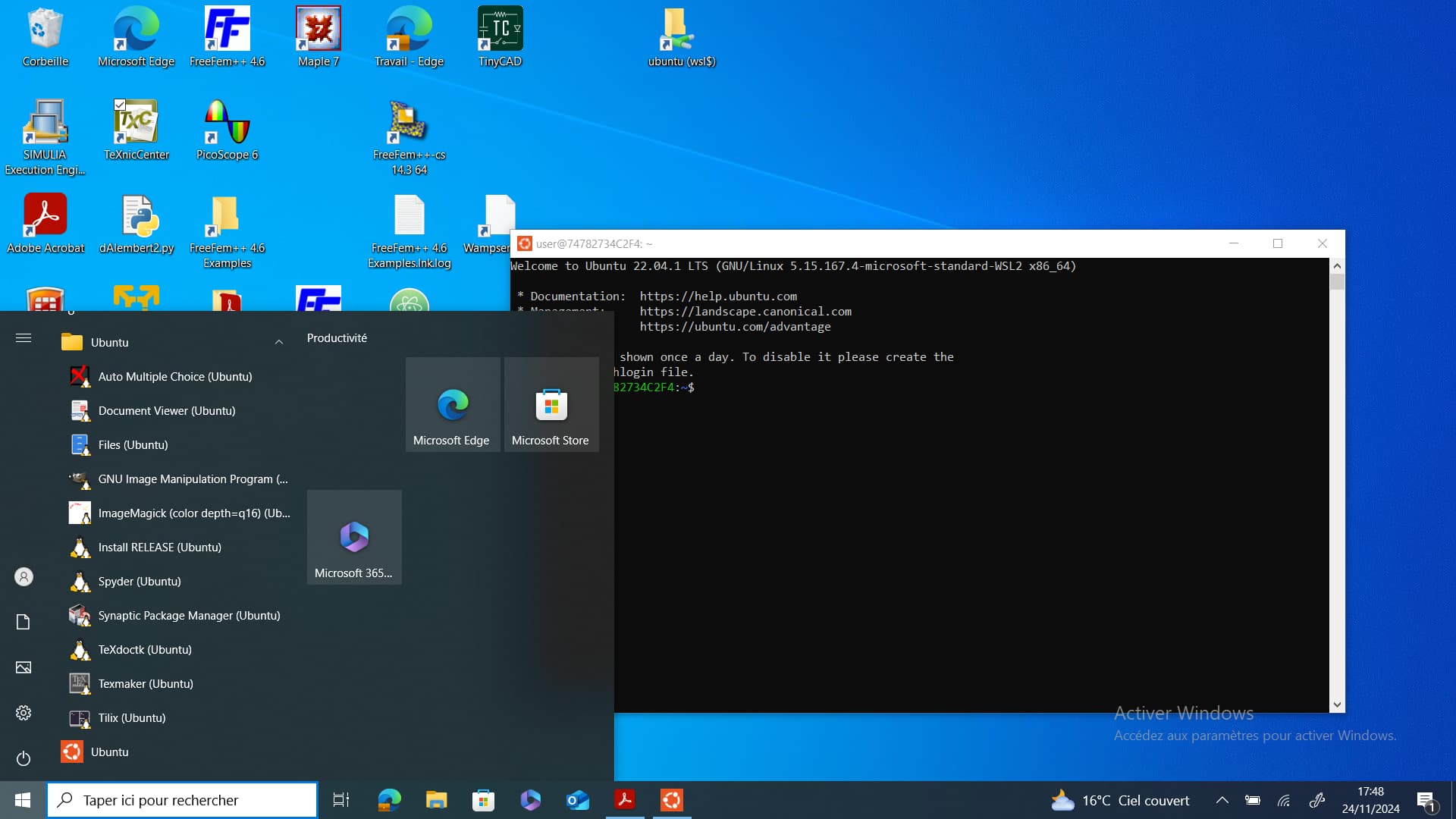Launch SIMULIA Execution Engine shortcut

point(45,138)
